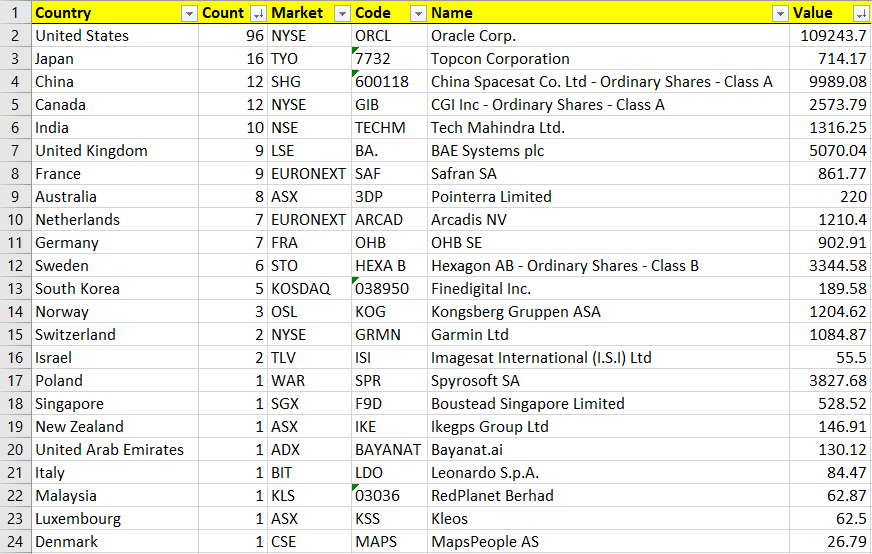Image resolution: width=872 pixels, height=554 pixels.
Task: Select the cell 'Norway'
Action: [x=115, y=311]
